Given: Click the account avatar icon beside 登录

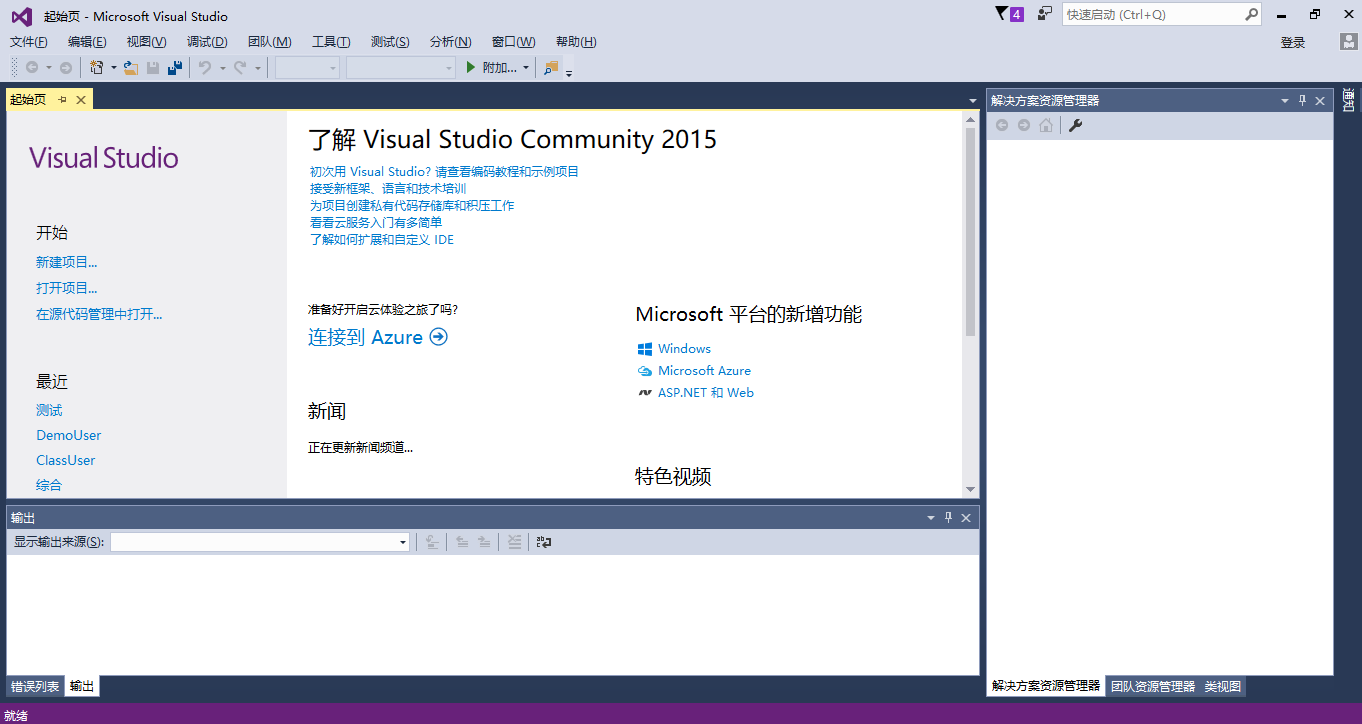Looking at the screenshot, I should pyautogui.click(x=1349, y=42).
